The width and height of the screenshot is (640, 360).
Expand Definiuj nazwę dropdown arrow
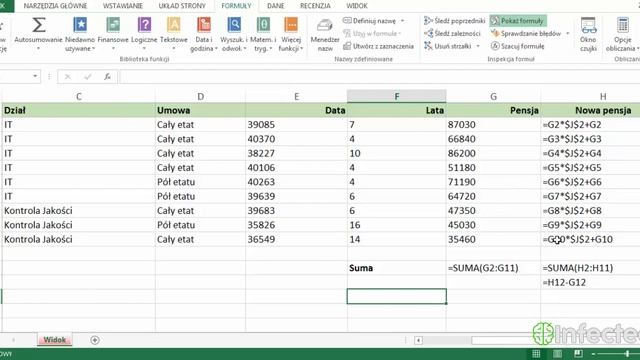pyautogui.click(x=402, y=21)
